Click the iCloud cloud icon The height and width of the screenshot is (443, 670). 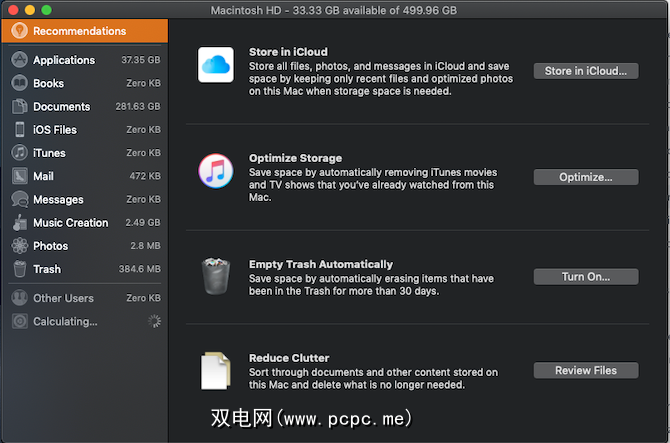(215, 65)
